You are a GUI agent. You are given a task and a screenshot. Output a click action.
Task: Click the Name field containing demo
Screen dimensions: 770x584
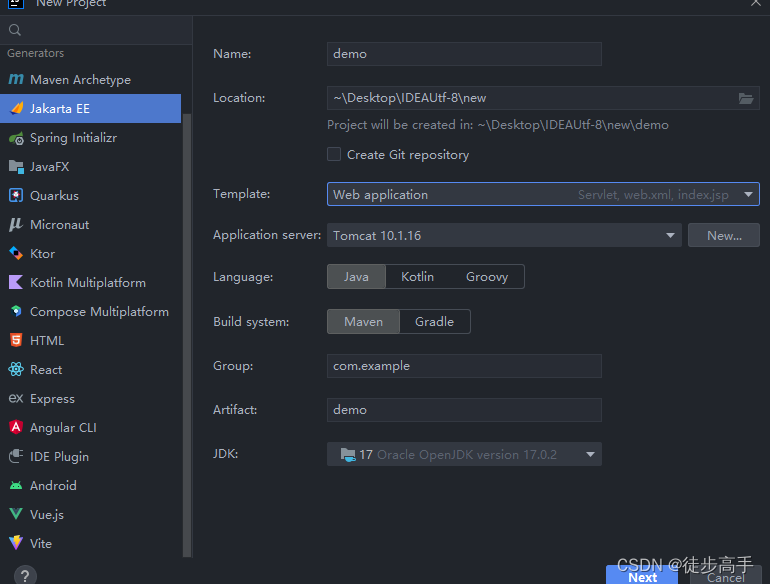(x=464, y=54)
